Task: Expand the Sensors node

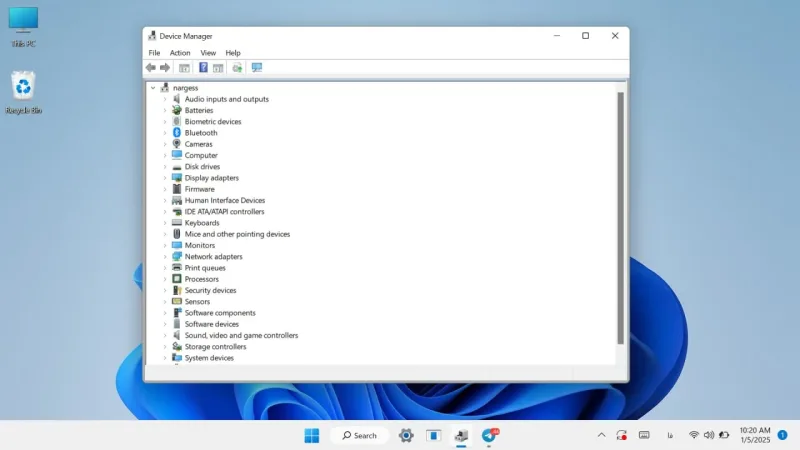Action: point(165,301)
